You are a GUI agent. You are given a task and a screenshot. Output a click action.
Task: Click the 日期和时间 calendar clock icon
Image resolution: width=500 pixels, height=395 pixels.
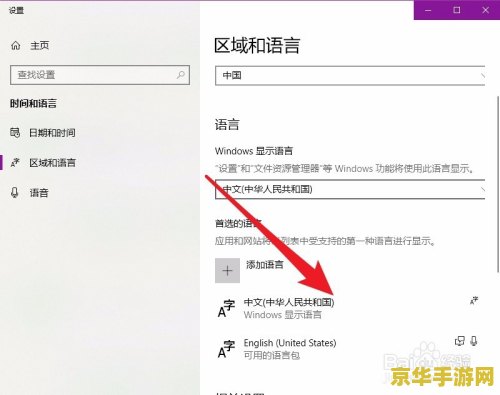15,133
